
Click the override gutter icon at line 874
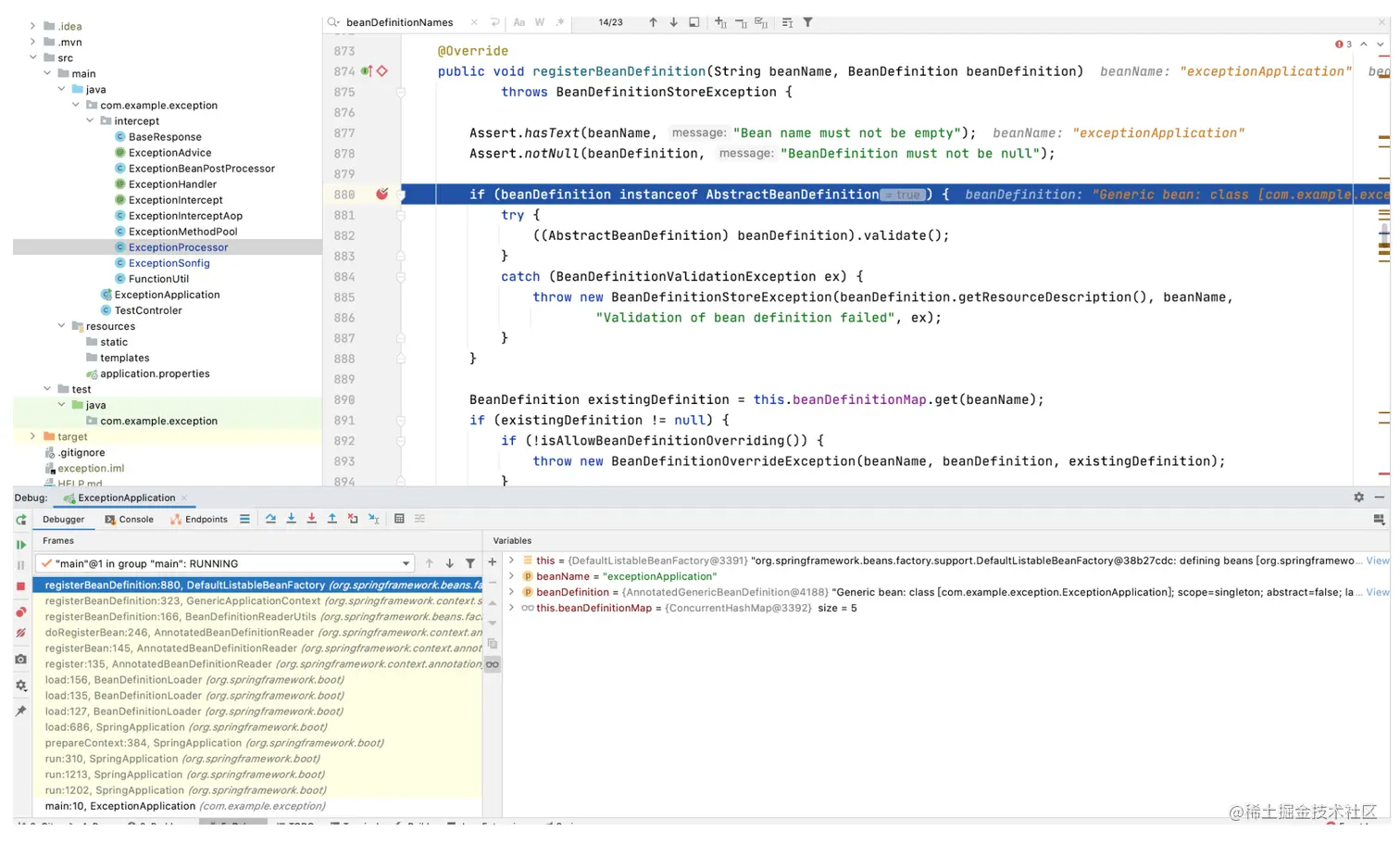[367, 71]
